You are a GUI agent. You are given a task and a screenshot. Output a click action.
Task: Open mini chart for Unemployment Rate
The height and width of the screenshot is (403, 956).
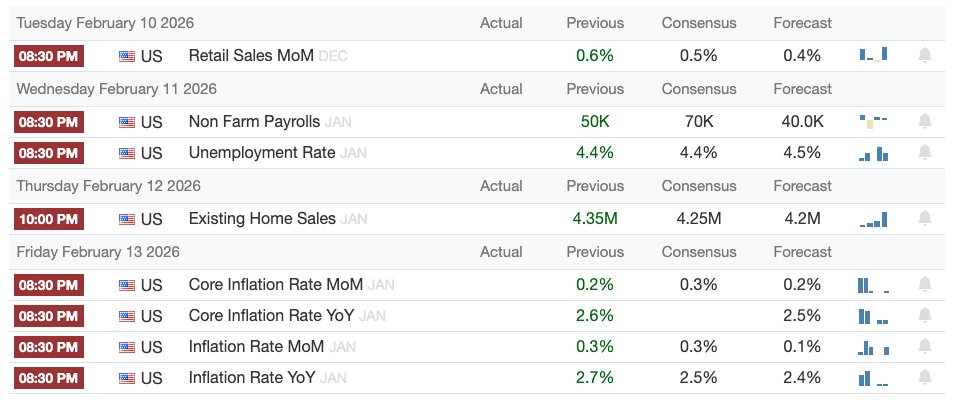[x=873, y=153]
